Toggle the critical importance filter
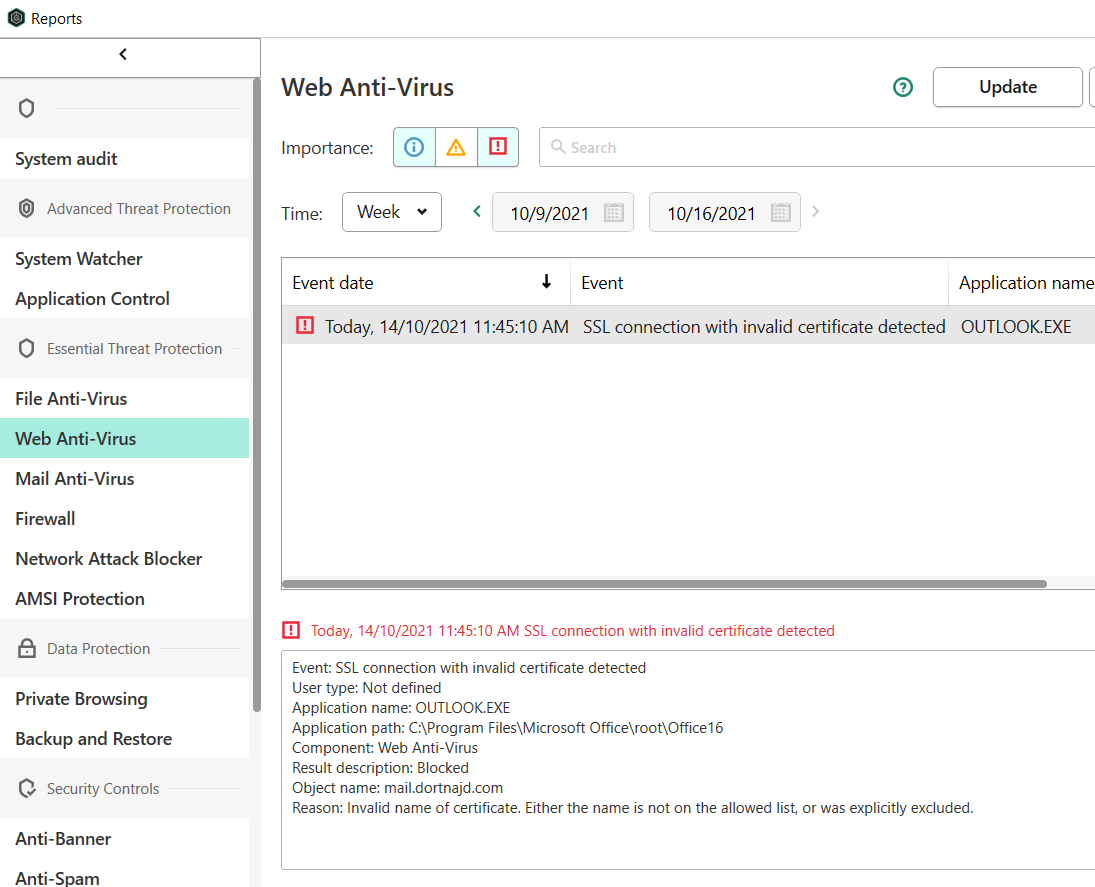1095x887 pixels. 498,147
